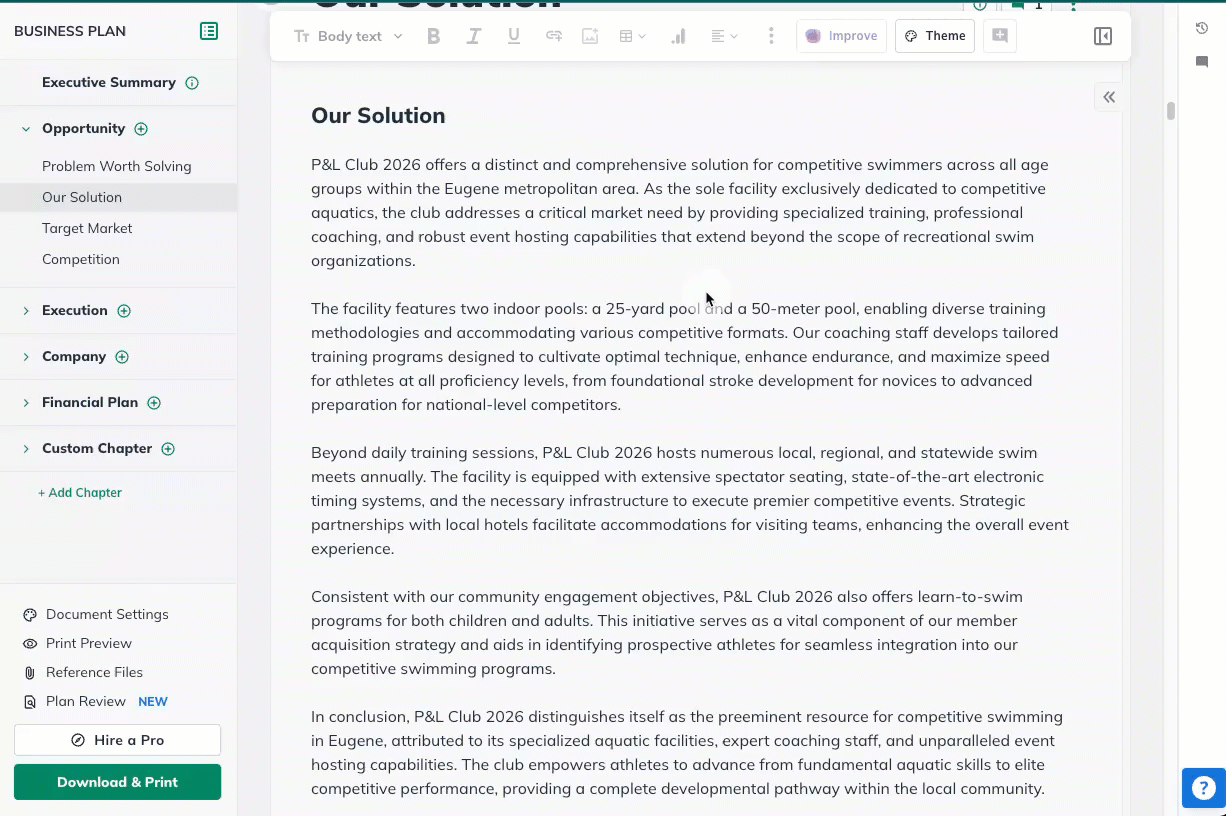Image resolution: width=1226 pixels, height=816 pixels.
Task: Click the BUSINESS PLAN sidebar title
Action: tap(70, 31)
